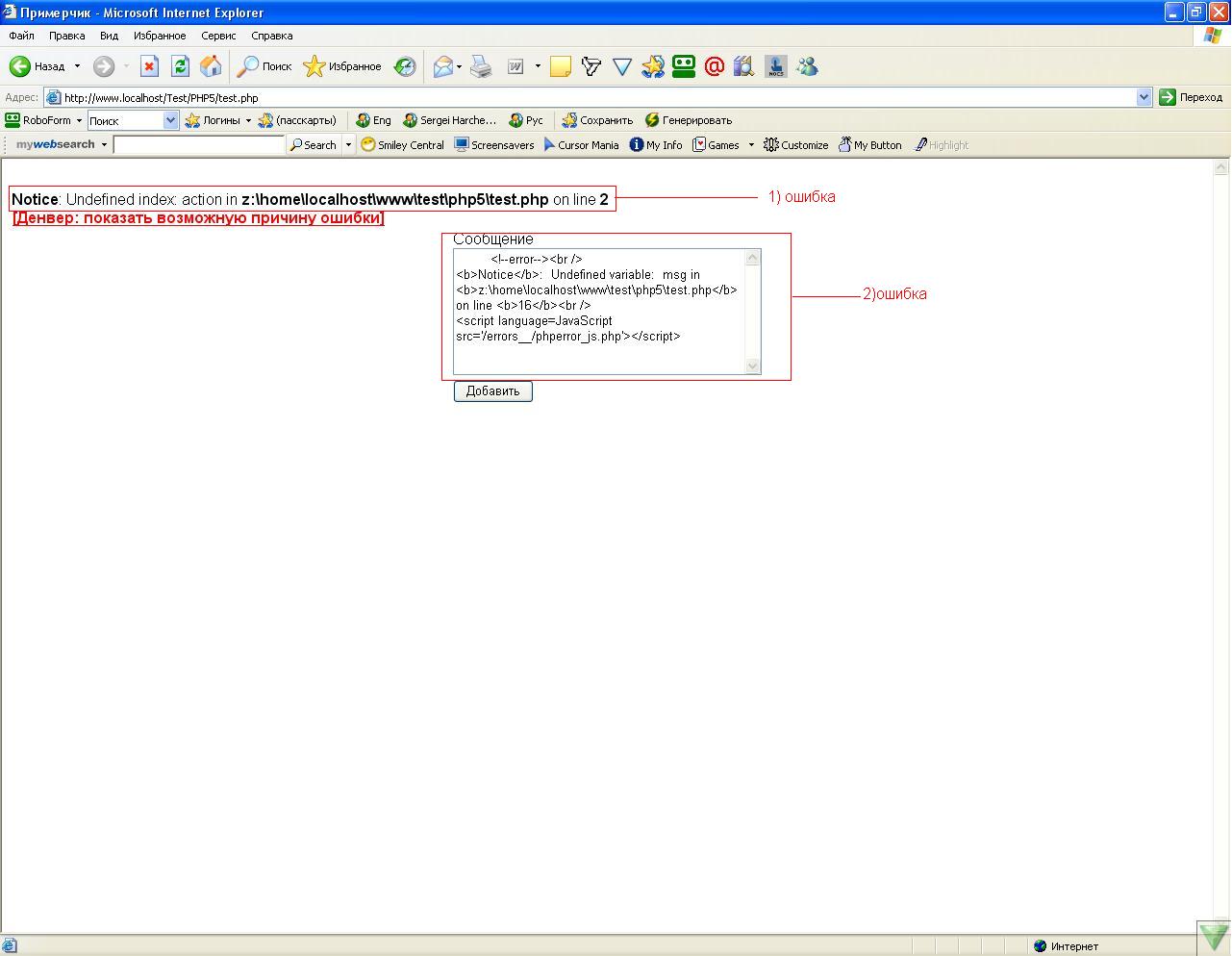This screenshot has height=956, width=1232.
Task: Expand the Games dropdown in mywebsearch toolbar
Action: (751, 145)
